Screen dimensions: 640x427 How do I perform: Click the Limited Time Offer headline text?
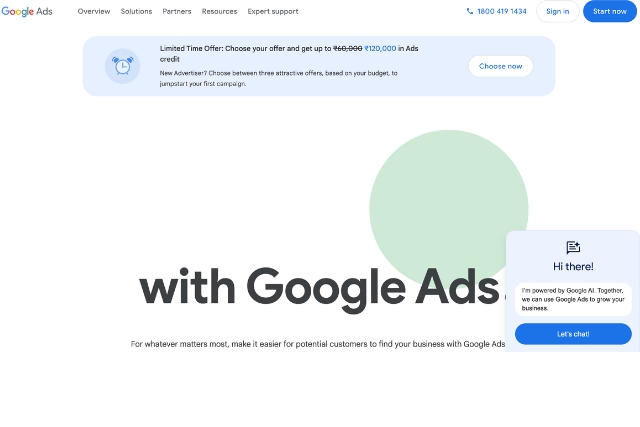click(x=289, y=53)
